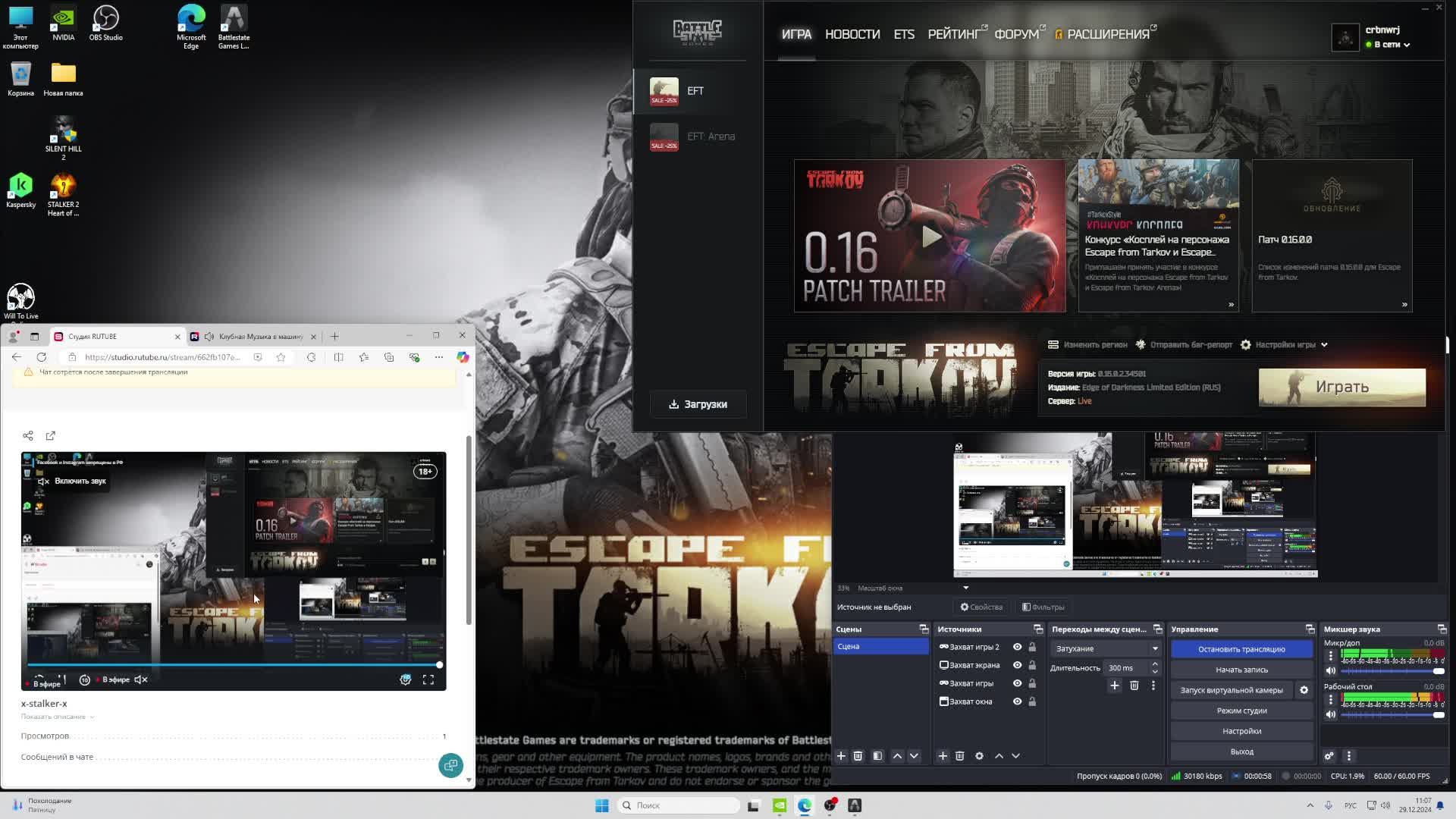1456x819 pixels.
Task: Toggle visibility of Захват окна source
Action: pos(1017,701)
